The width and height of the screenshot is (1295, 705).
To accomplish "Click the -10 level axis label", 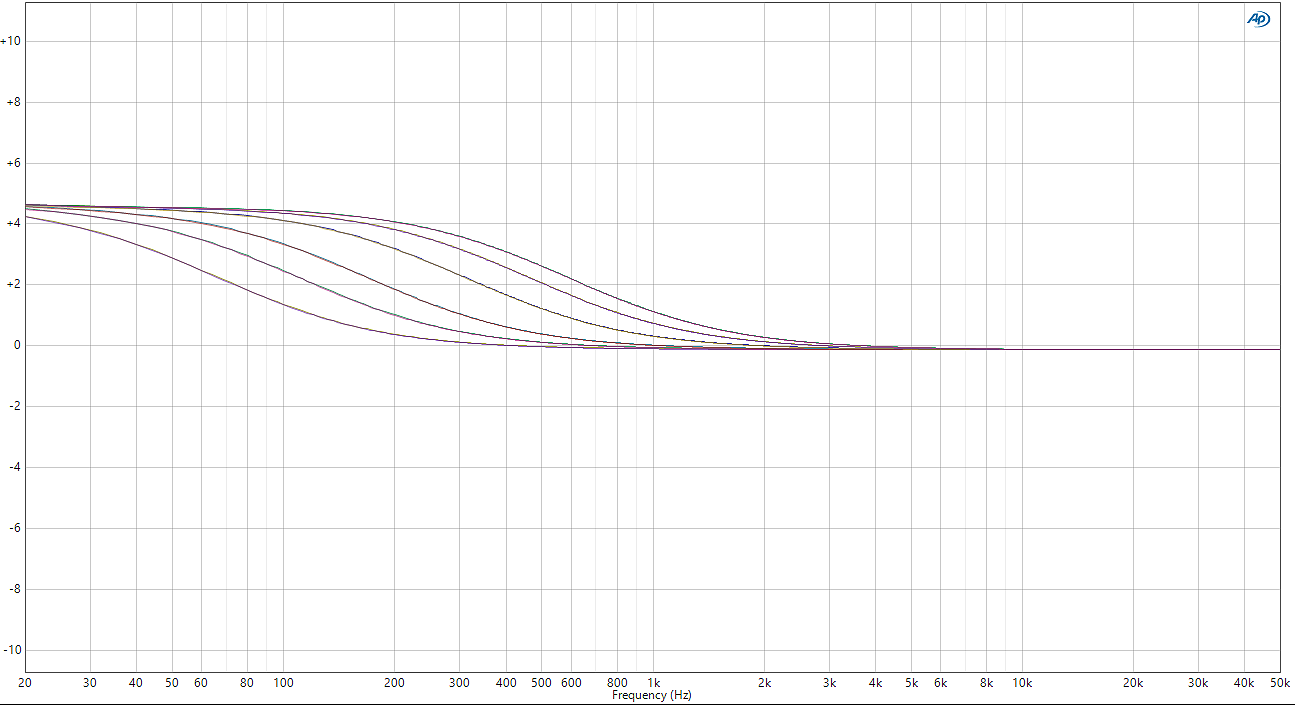I will tap(11, 650).
